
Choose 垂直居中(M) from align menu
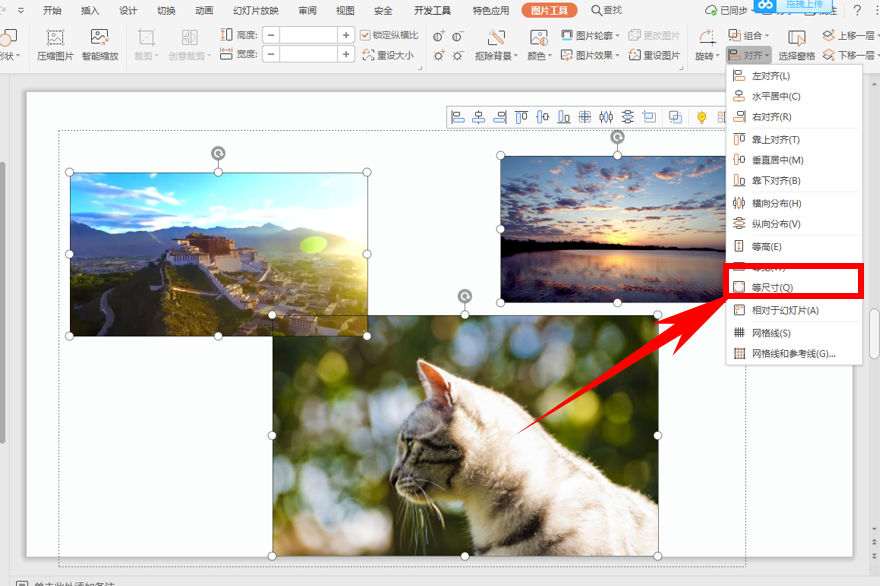pyautogui.click(x=794, y=160)
